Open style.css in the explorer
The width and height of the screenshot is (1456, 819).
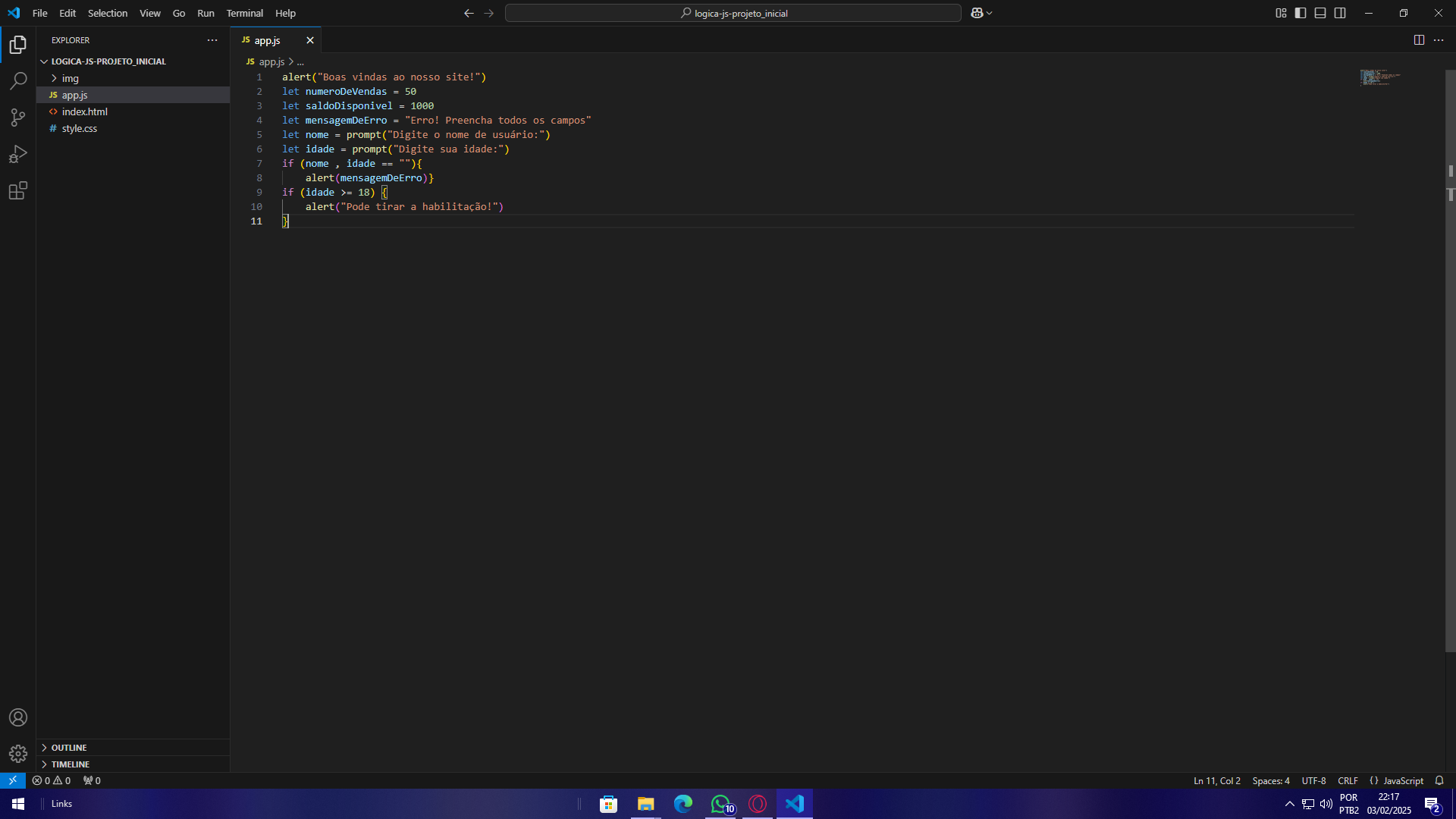tap(79, 128)
